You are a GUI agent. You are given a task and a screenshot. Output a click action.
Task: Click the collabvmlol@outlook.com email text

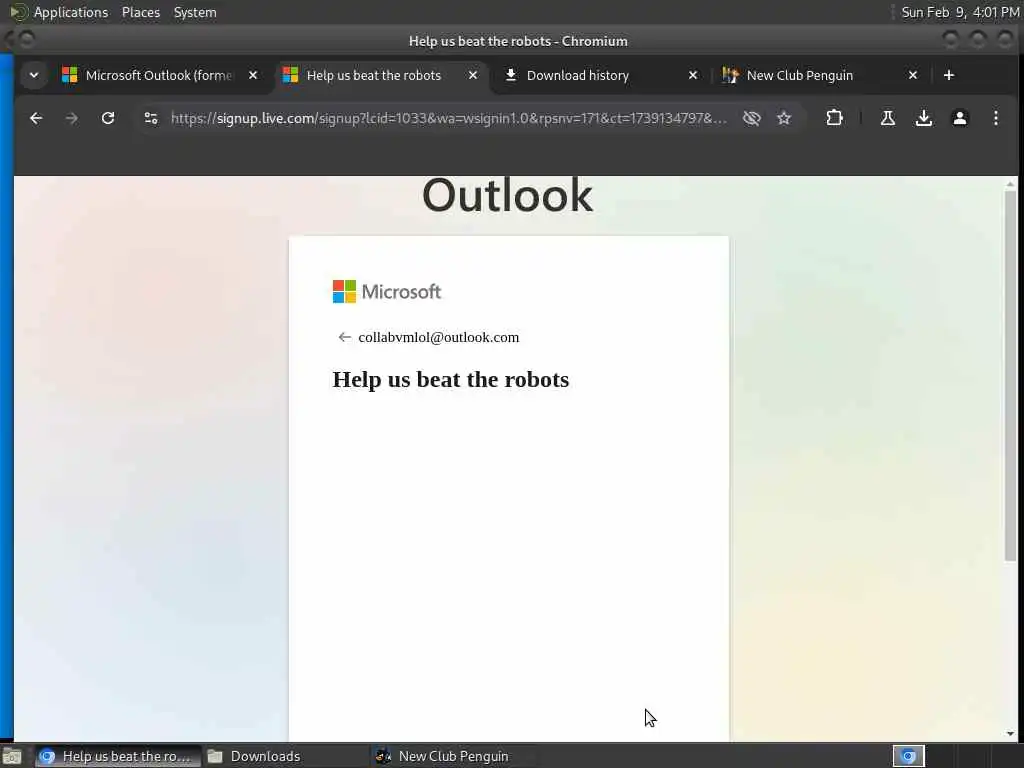(438, 337)
